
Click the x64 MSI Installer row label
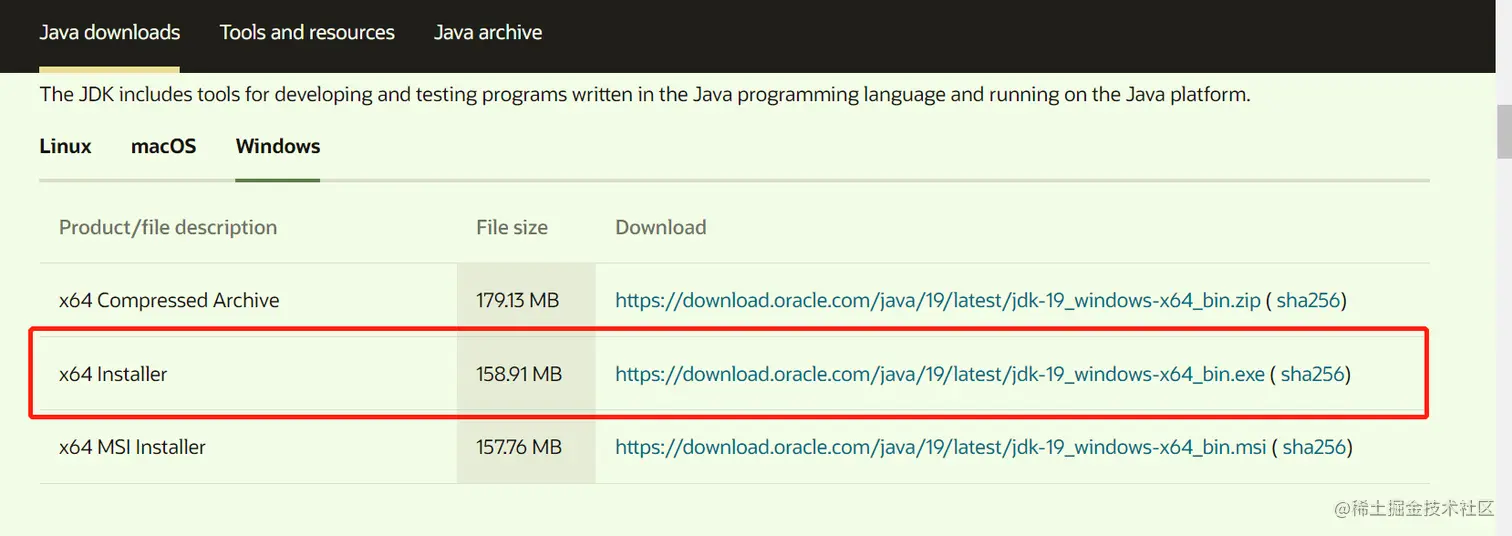tap(132, 447)
